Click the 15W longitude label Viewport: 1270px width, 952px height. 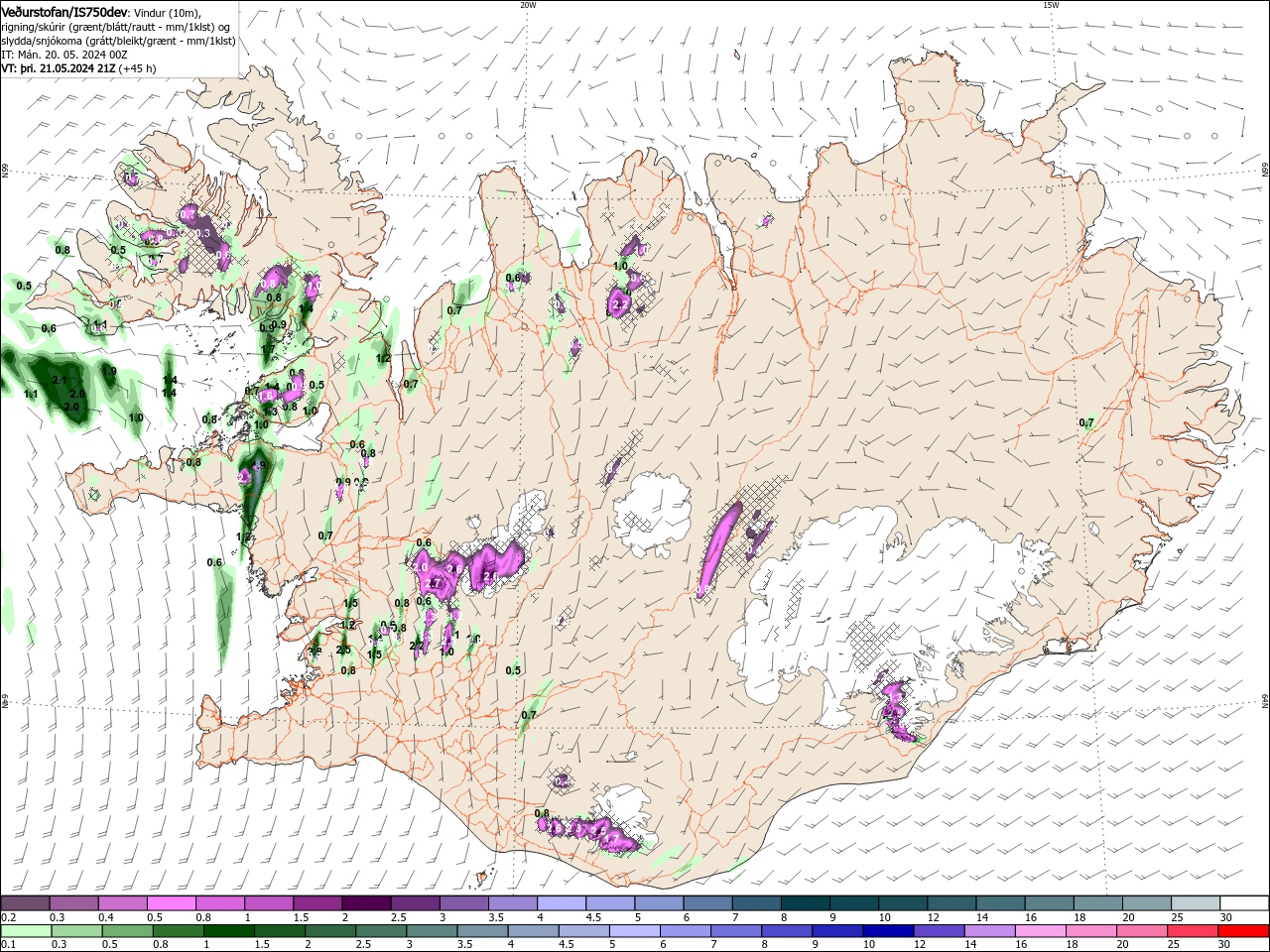1051,5
